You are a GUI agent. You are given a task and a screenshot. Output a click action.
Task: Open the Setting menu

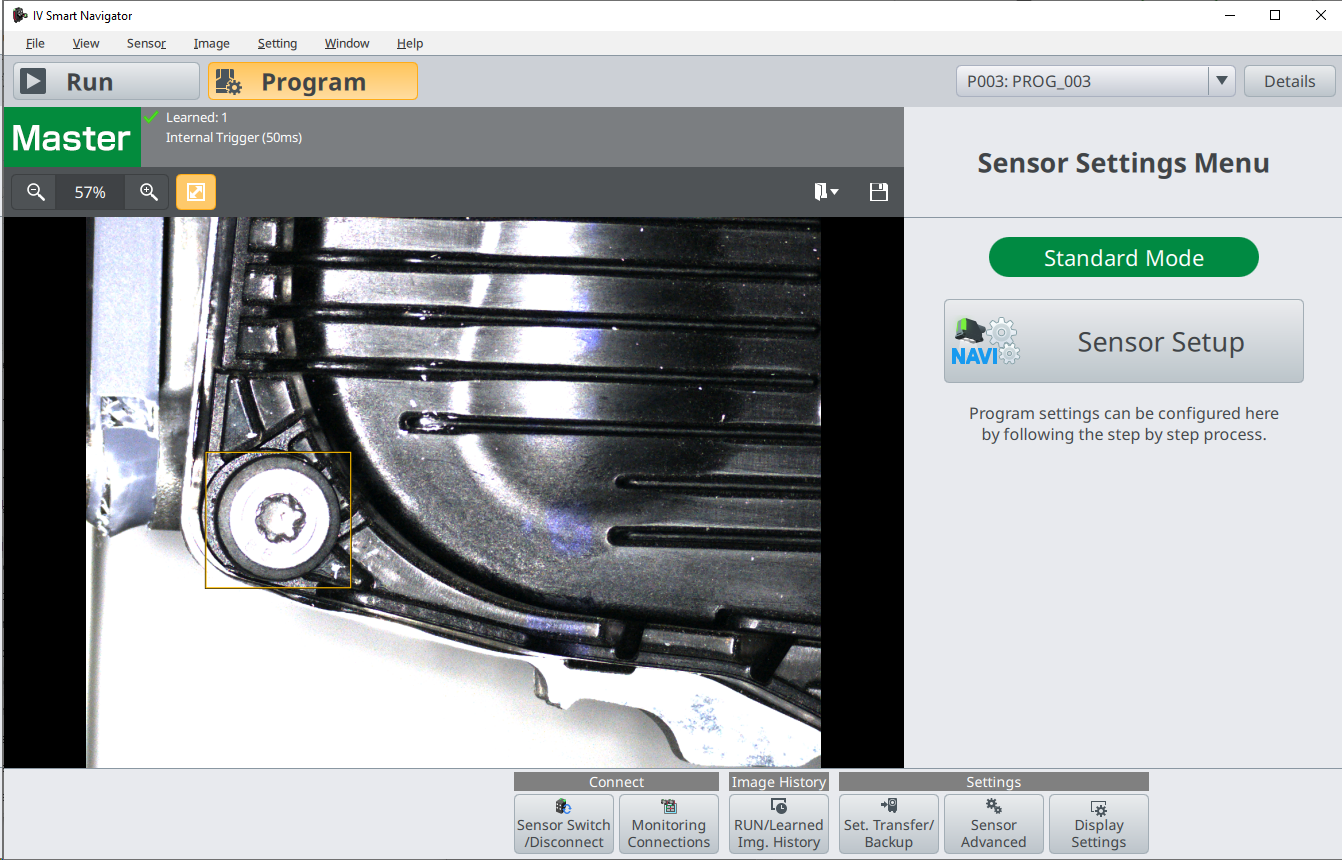[277, 43]
